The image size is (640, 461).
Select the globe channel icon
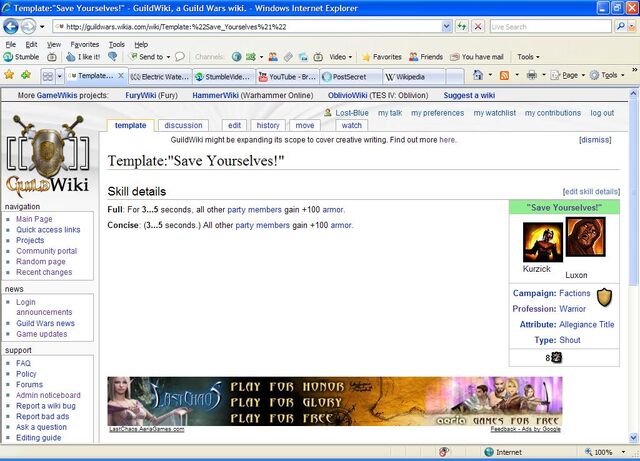pos(237,57)
